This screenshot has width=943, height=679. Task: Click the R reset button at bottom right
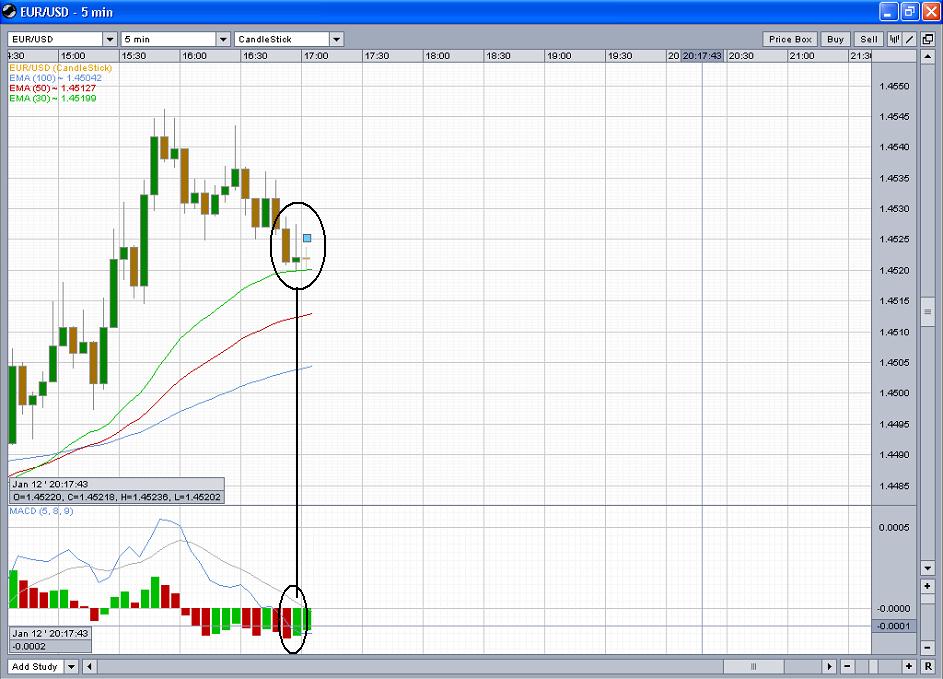click(928, 666)
